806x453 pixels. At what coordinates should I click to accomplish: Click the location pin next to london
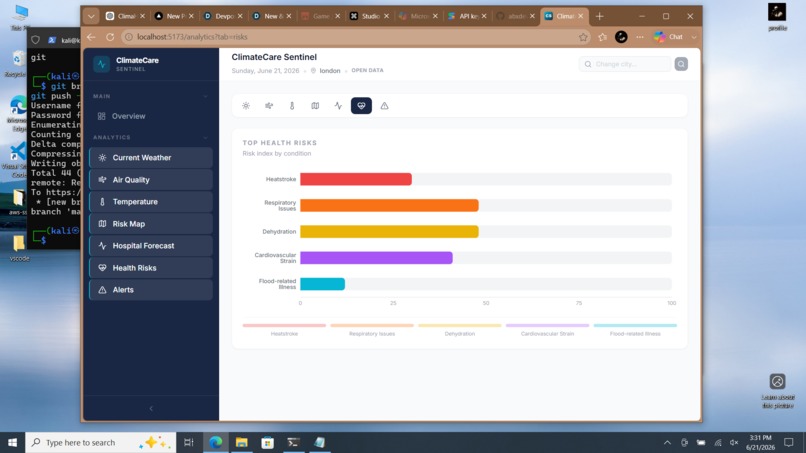[x=313, y=70]
